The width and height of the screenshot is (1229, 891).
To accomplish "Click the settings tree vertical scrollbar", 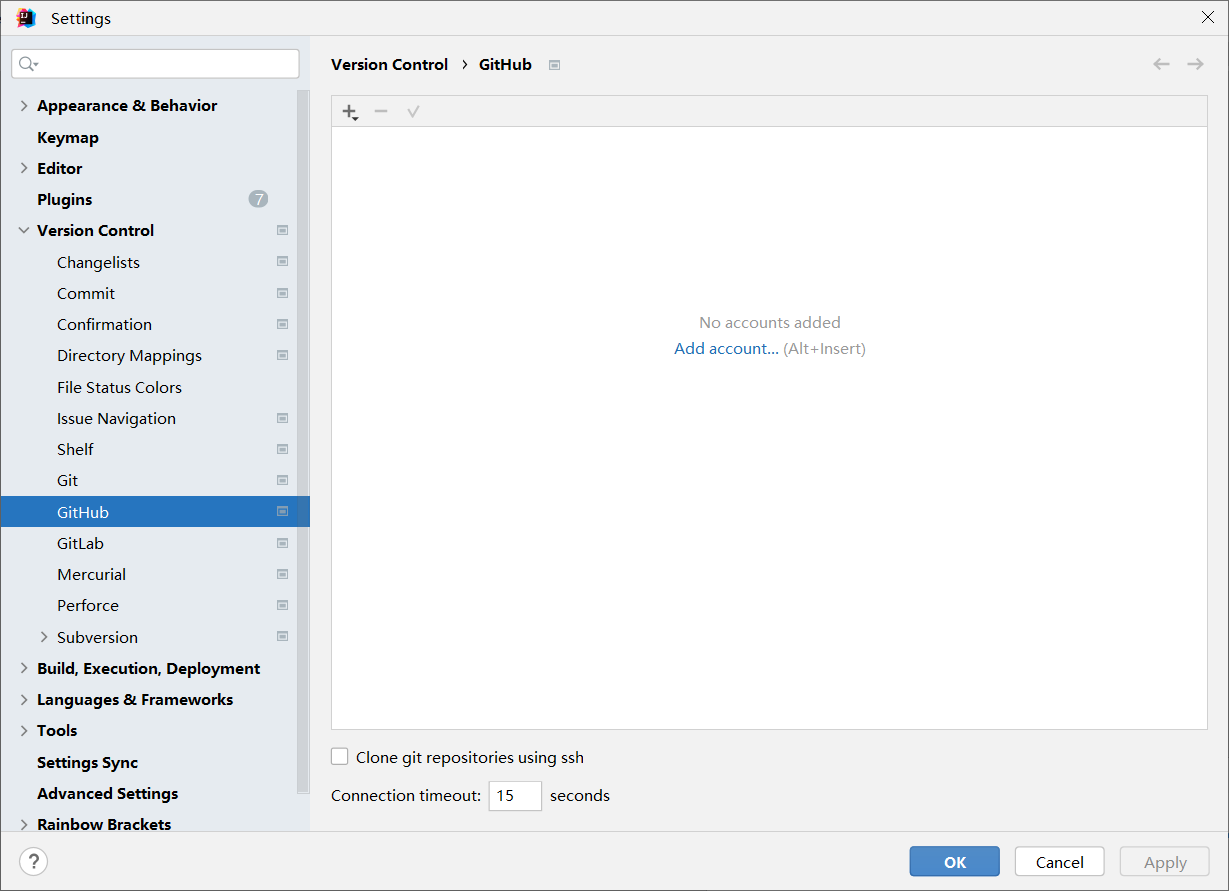I will (303, 440).
